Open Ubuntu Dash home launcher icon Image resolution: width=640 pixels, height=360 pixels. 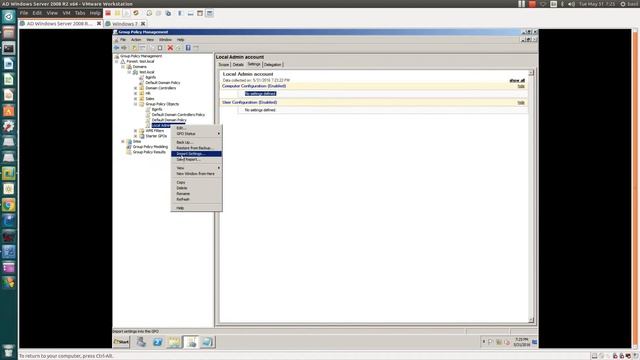[x=9, y=17]
